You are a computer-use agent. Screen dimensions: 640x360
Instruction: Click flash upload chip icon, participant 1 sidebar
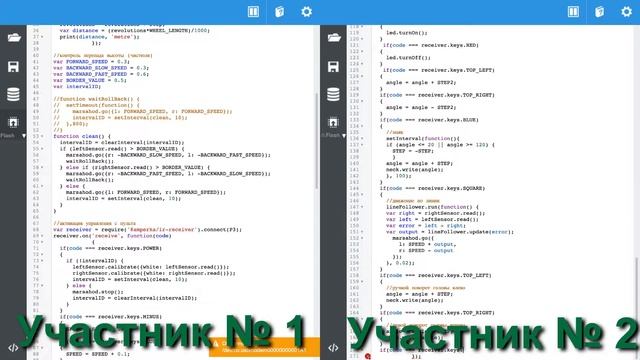(13, 122)
